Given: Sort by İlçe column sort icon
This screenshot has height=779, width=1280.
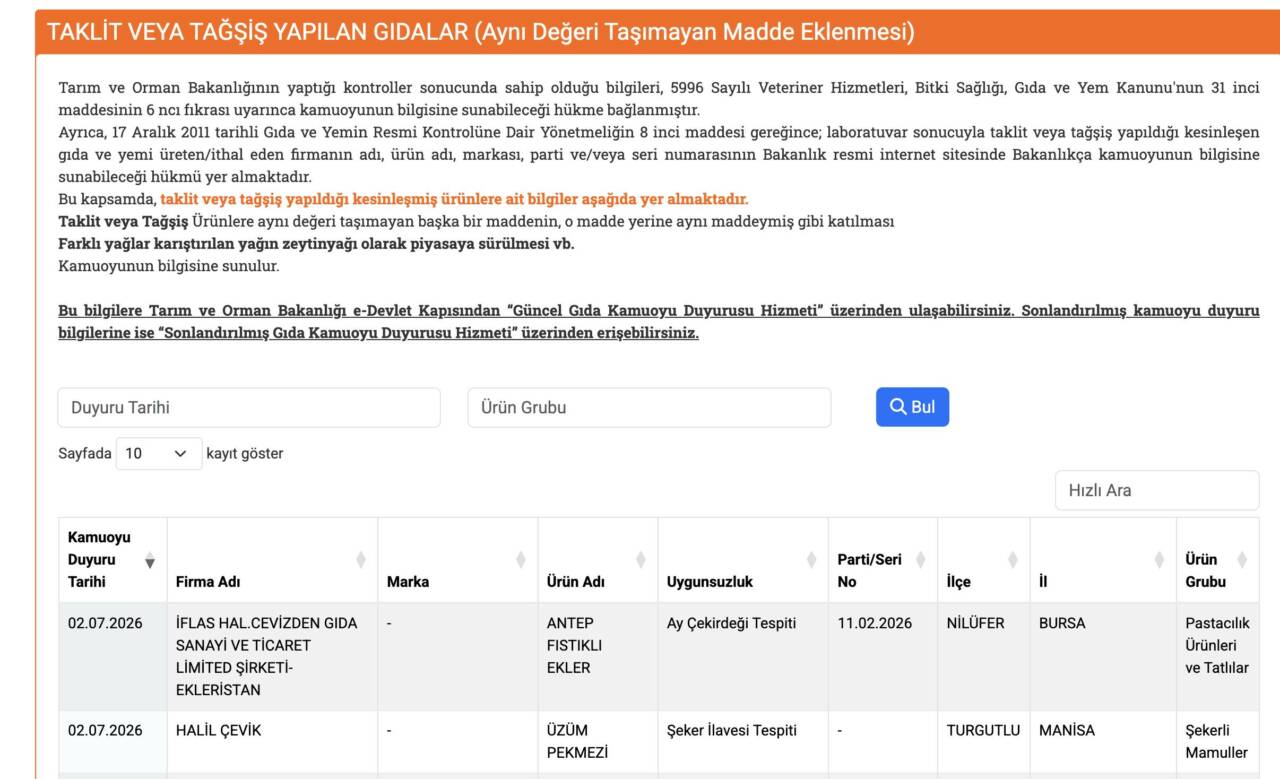Looking at the screenshot, I should coord(1013,560).
